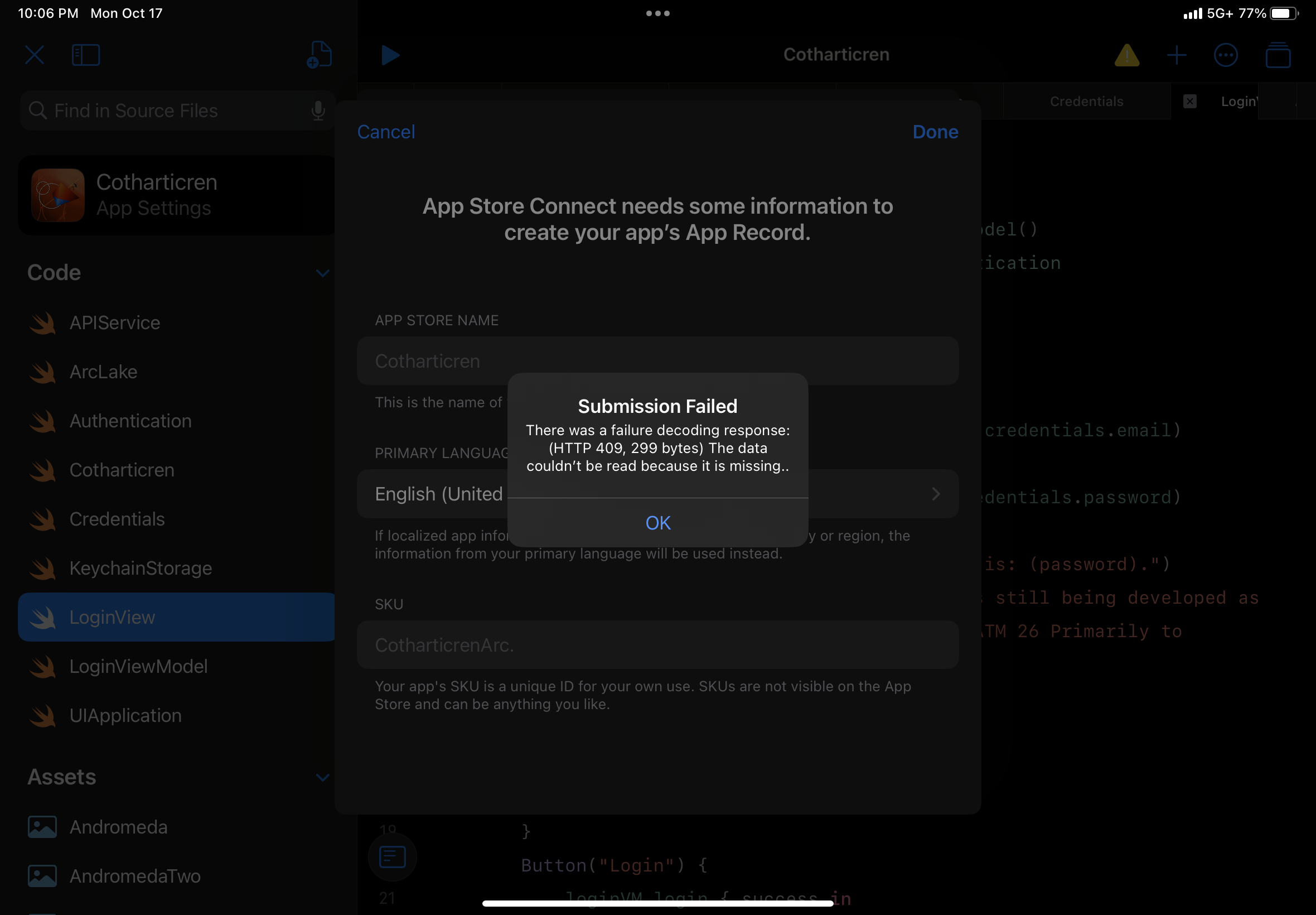
Task: Add a new source file icon
Action: (x=320, y=55)
